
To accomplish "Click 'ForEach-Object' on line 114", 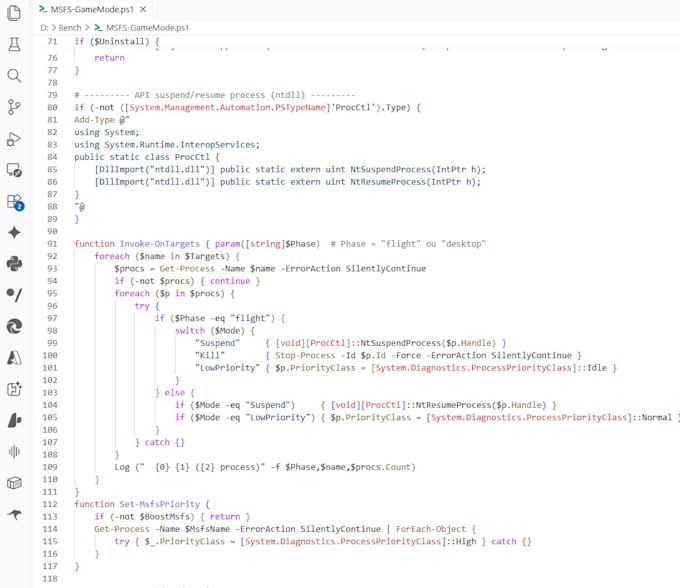I will tap(431, 529).
